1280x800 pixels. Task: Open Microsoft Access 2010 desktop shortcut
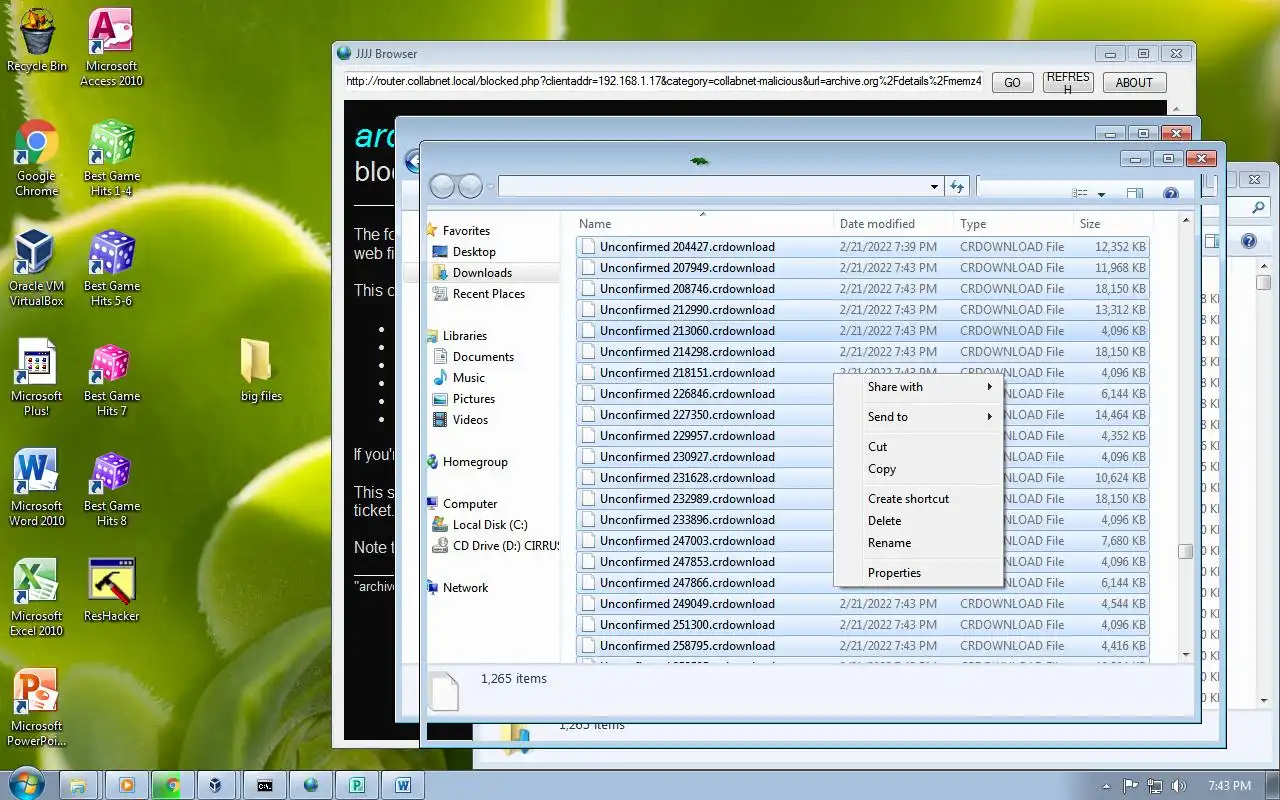(x=111, y=48)
